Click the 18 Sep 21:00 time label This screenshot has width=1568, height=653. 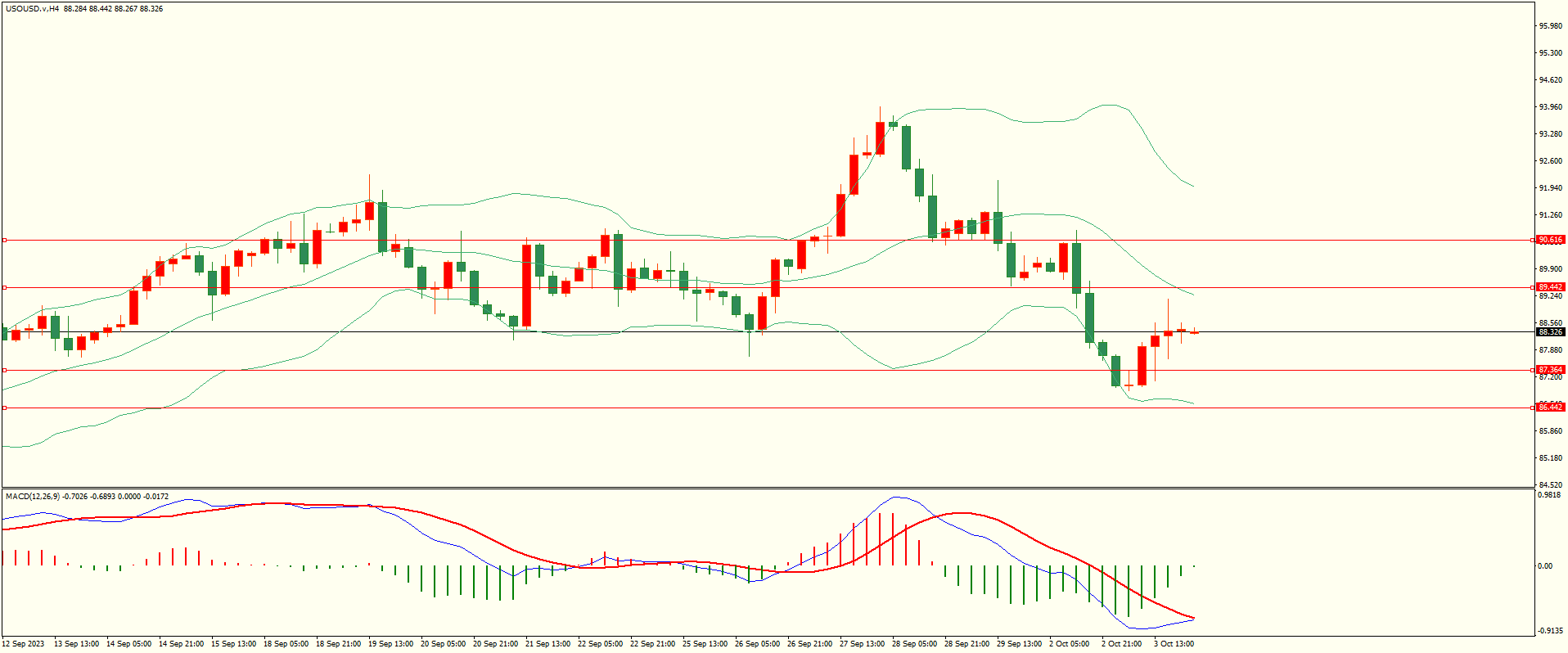coord(338,644)
